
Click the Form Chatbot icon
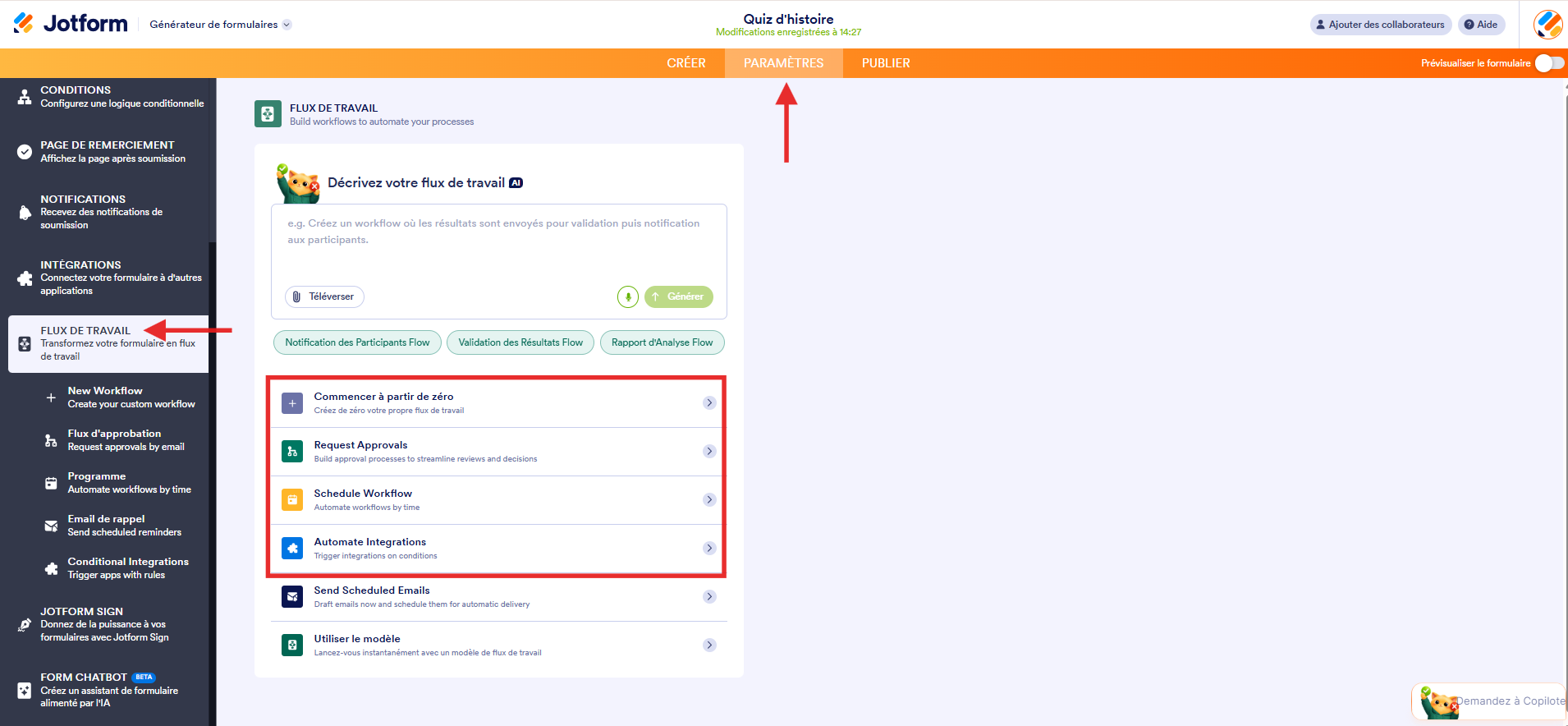[25, 691]
